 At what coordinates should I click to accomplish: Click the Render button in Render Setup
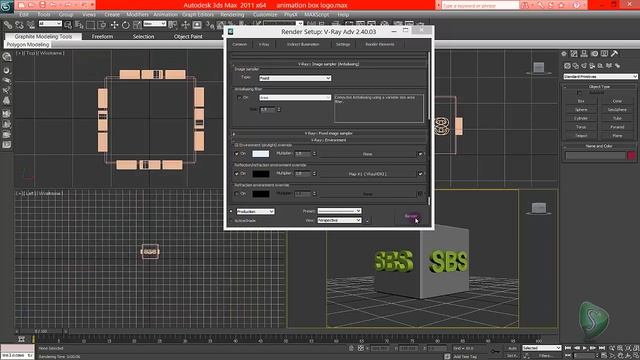(411, 216)
